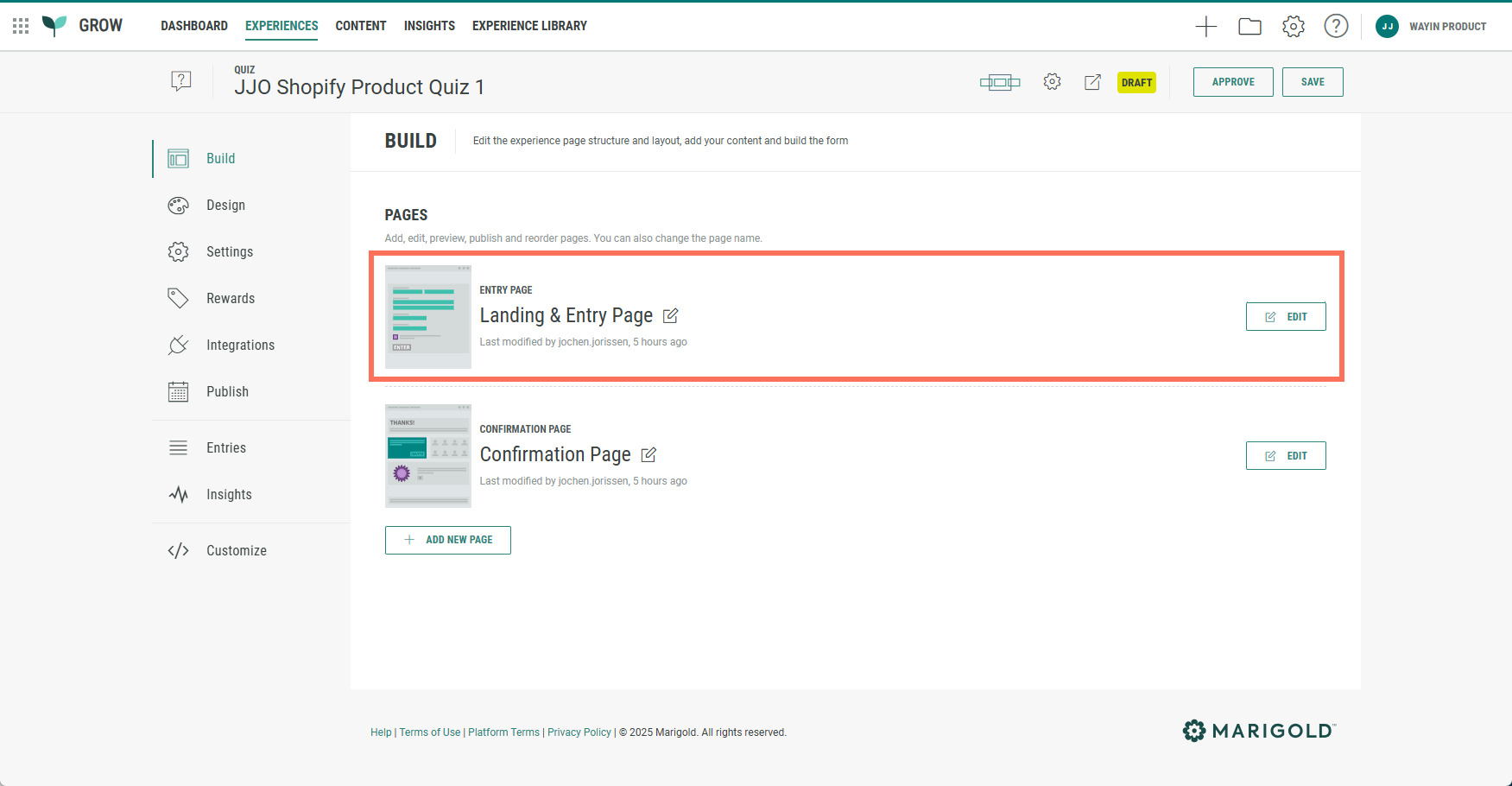Open the folder icon in header

[1249, 27]
